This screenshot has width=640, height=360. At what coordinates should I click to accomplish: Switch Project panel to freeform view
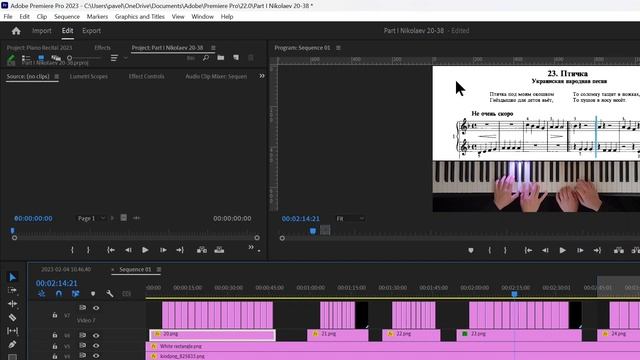56,58
